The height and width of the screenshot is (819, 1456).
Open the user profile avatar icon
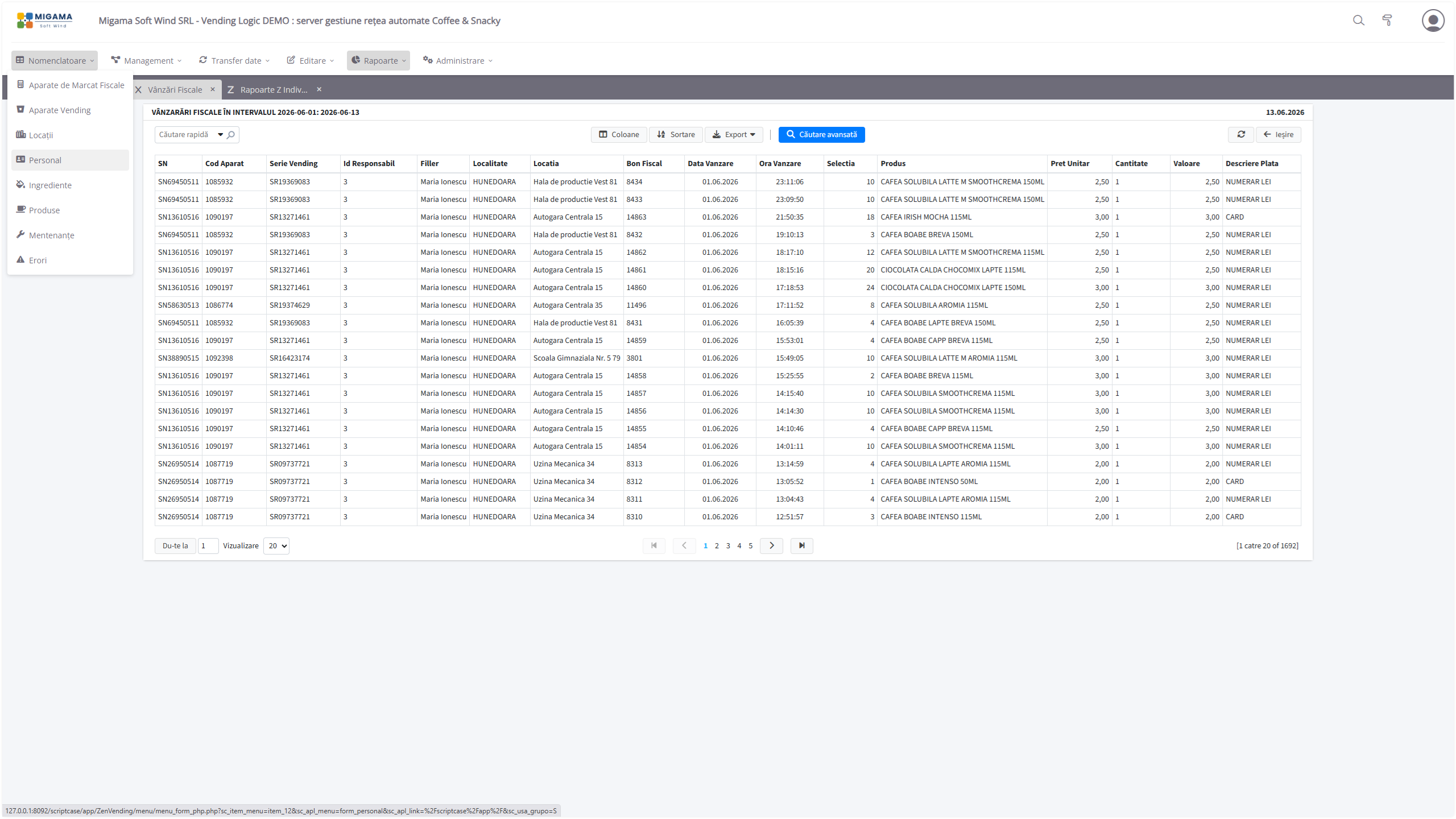1433,20
